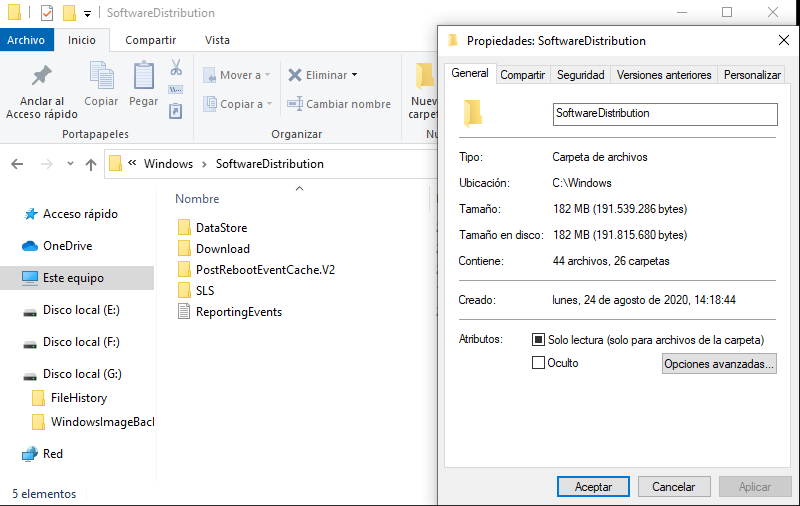The height and width of the screenshot is (506, 800).
Task: Click the copy path icon in Portapapeles
Action: pyautogui.click(x=176, y=90)
